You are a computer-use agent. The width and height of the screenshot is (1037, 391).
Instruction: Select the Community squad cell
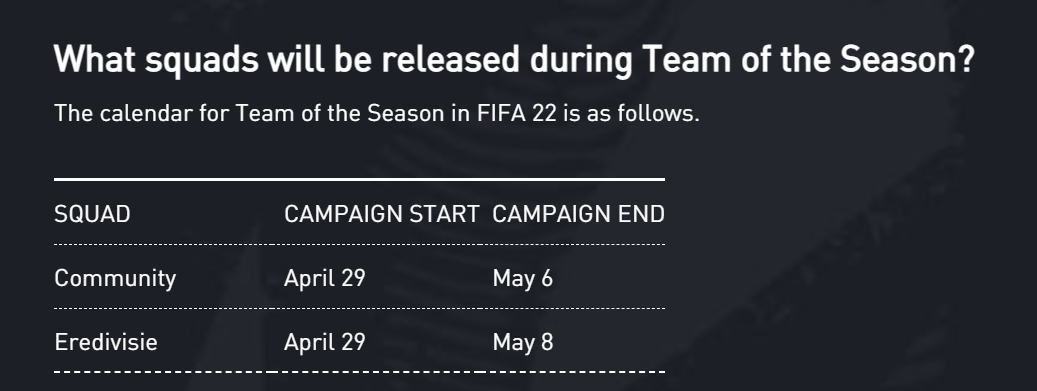115,279
